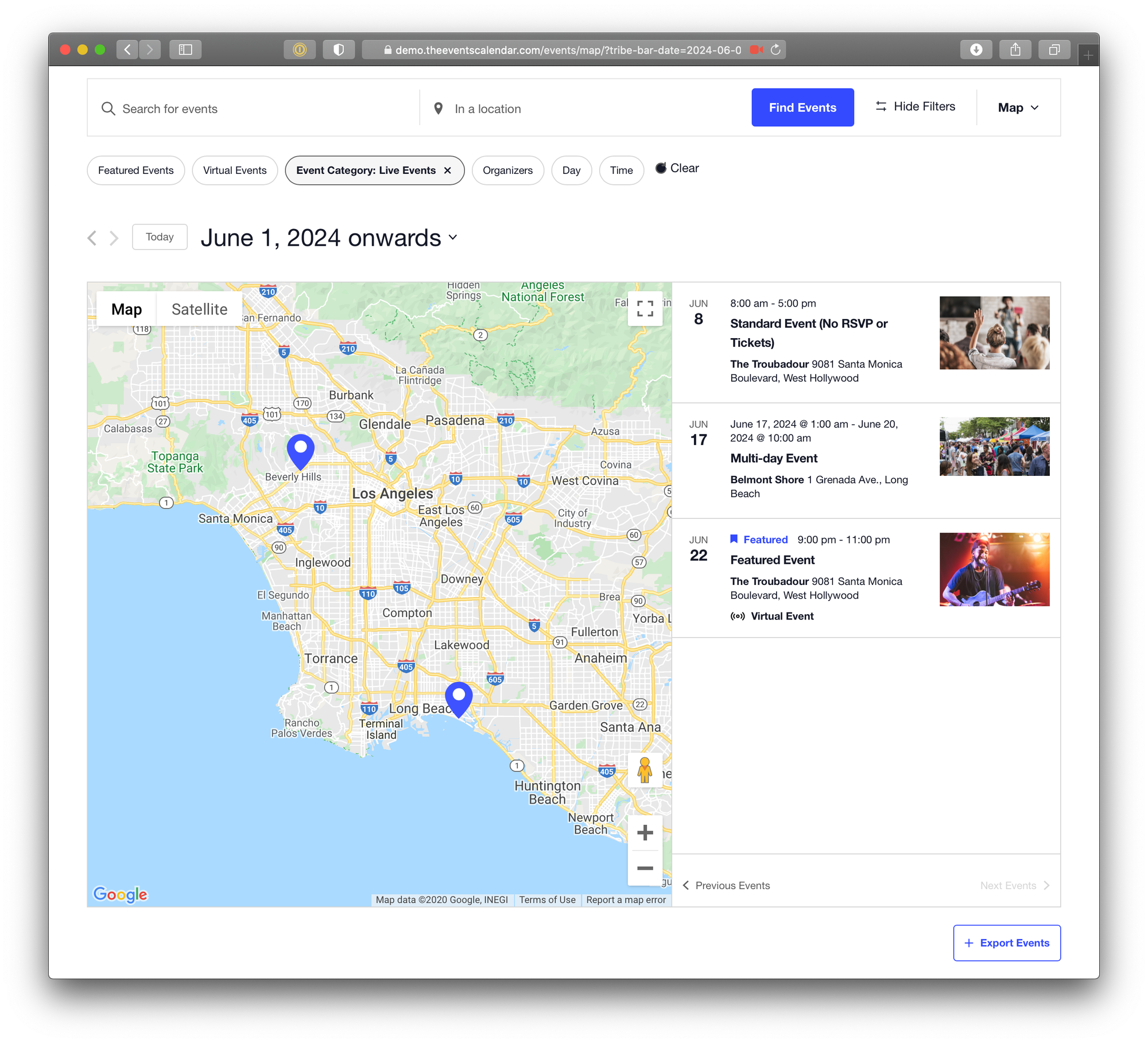Toggle the Virtual Events filter

pos(235,170)
